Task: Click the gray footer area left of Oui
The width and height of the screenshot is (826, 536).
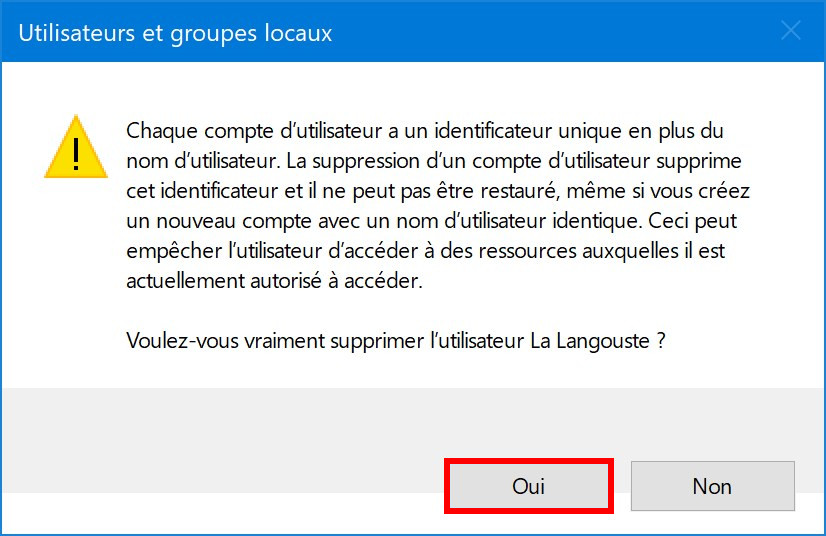Action: point(221,440)
